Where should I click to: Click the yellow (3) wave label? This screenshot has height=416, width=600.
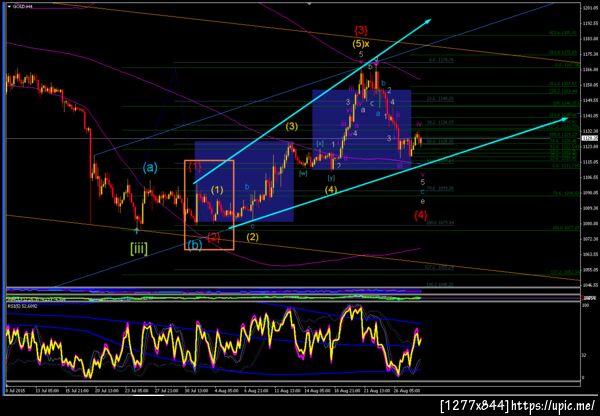tap(291, 127)
